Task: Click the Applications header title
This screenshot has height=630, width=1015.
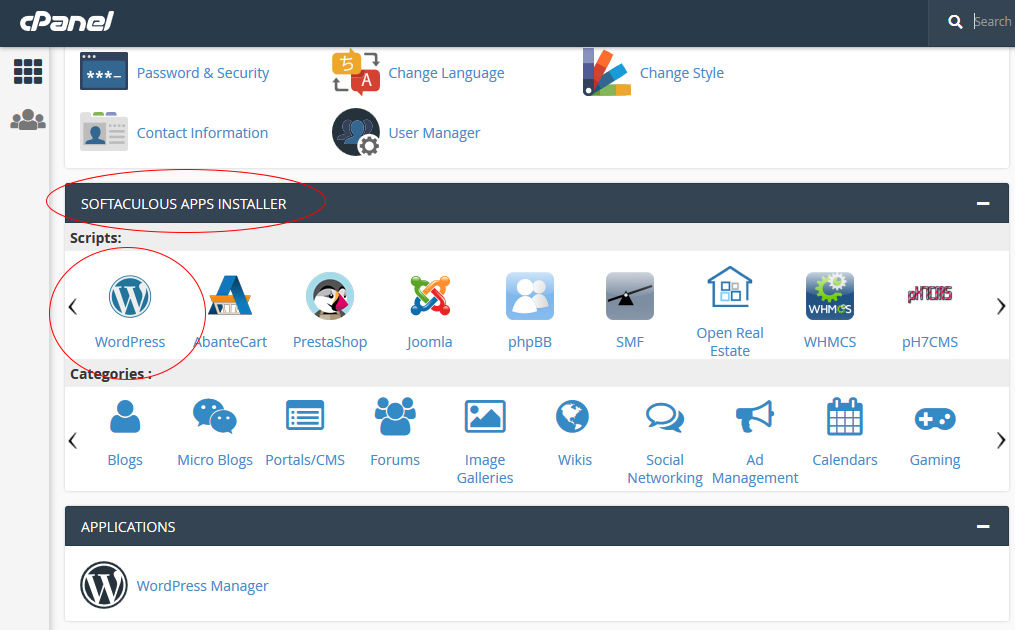Action: point(128,527)
